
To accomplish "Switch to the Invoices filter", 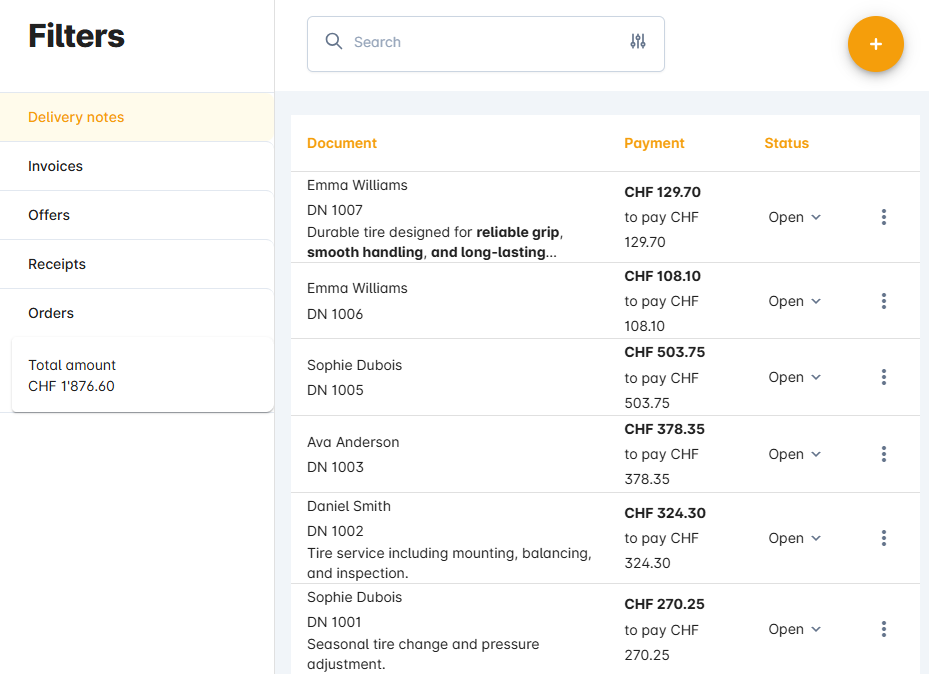I will [x=137, y=166].
